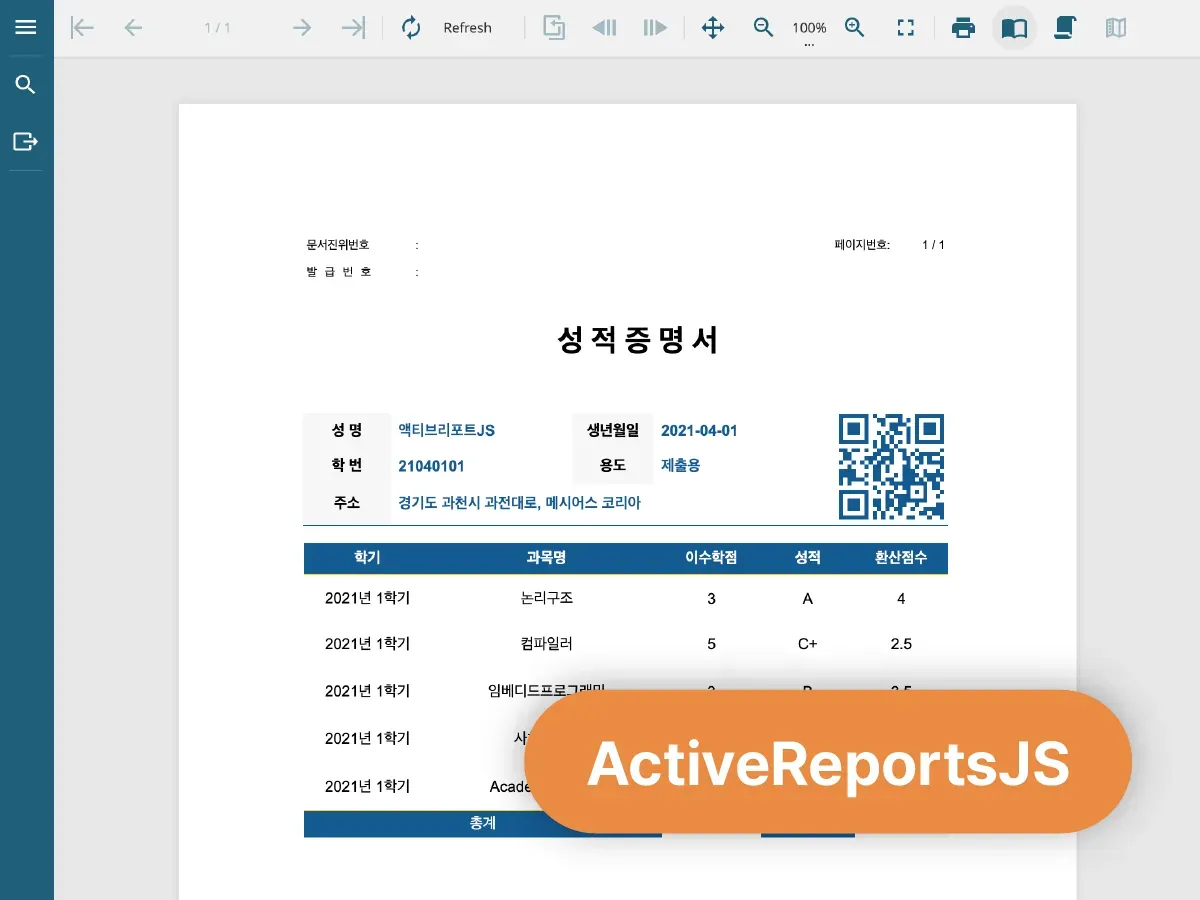Click the subject cell 논리구조
Image resolution: width=1200 pixels, height=900 pixels.
[547, 598]
